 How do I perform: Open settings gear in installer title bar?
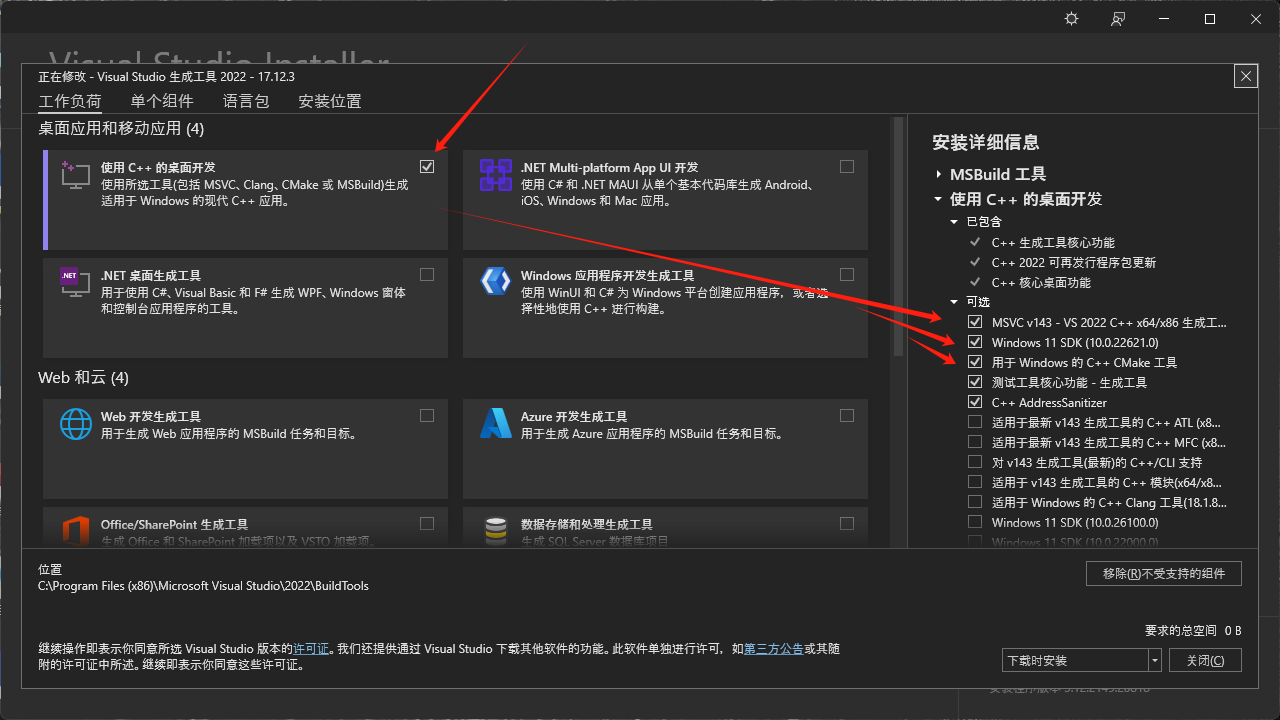(x=1072, y=19)
